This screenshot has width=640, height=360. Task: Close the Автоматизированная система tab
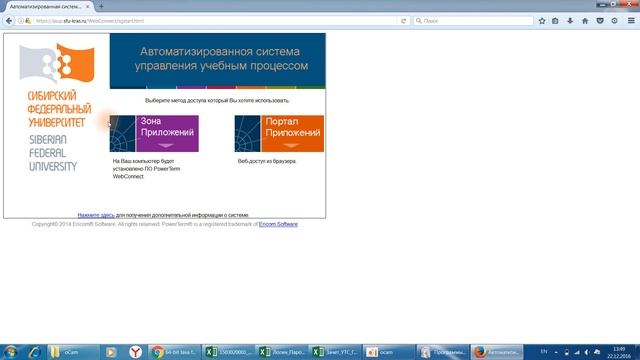pyautogui.click(x=87, y=7)
